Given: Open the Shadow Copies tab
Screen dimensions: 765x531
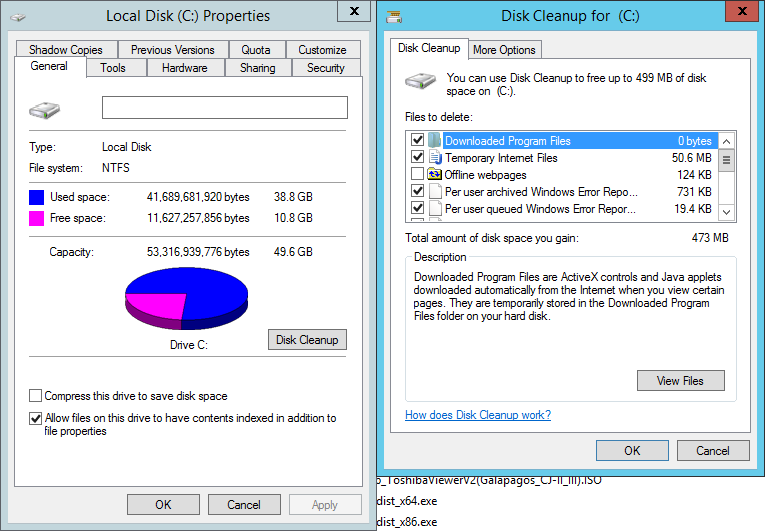Looking at the screenshot, I should (x=66, y=50).
